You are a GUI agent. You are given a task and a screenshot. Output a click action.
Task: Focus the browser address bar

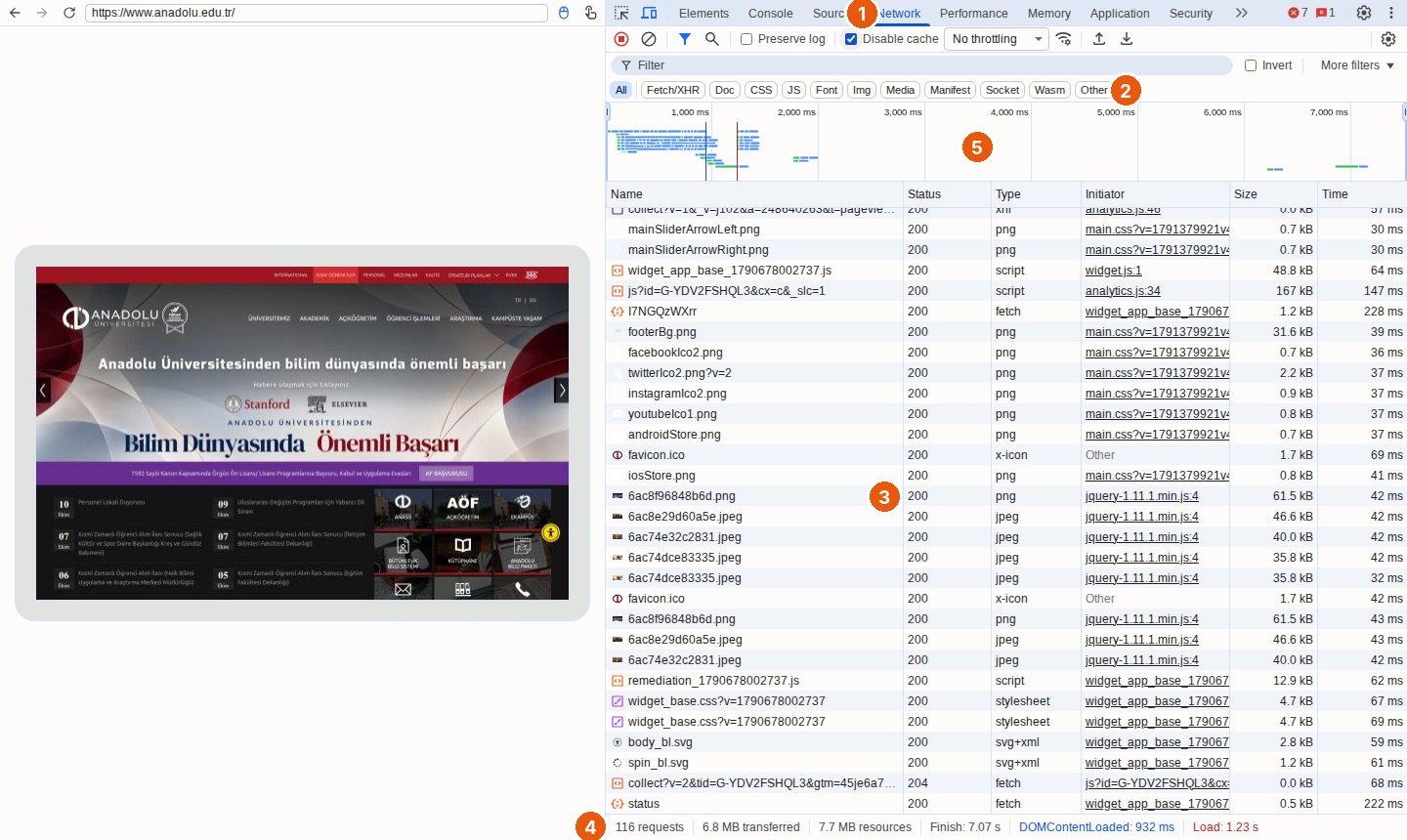315,13
